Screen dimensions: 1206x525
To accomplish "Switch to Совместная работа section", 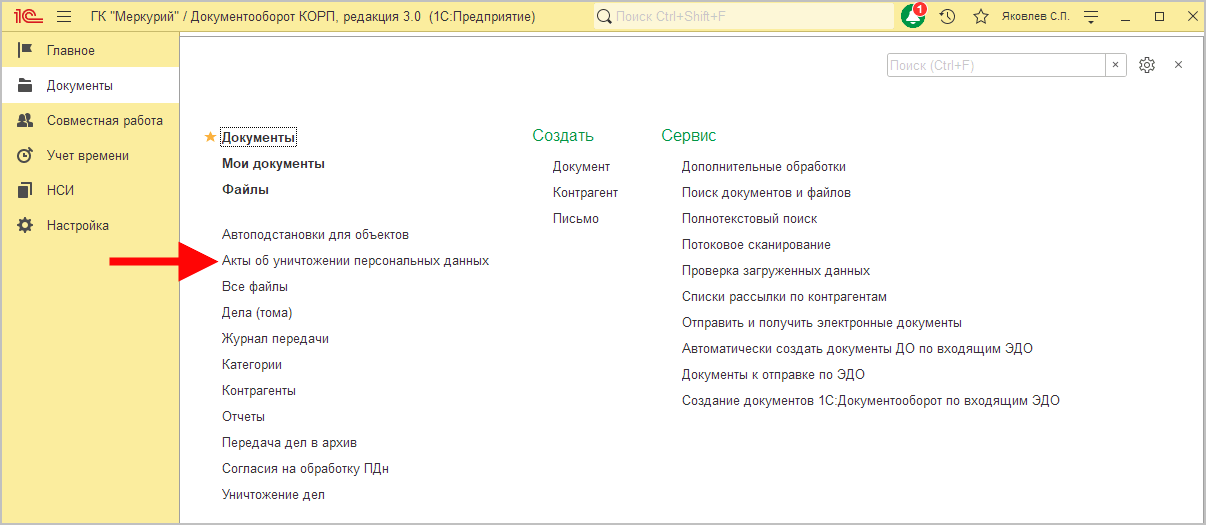I will pos(104,120).
